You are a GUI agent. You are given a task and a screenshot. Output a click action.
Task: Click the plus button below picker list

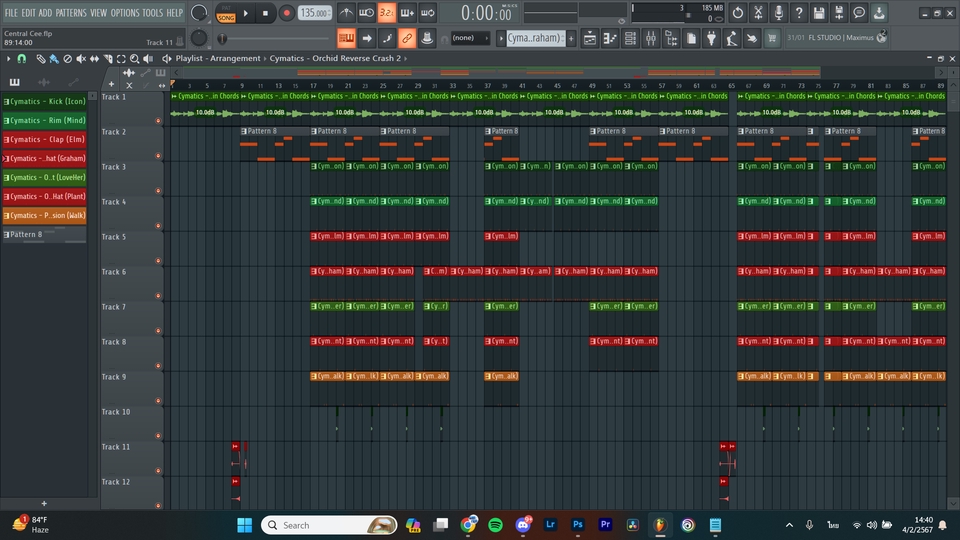pyautogui.click(x=44, y=503)
